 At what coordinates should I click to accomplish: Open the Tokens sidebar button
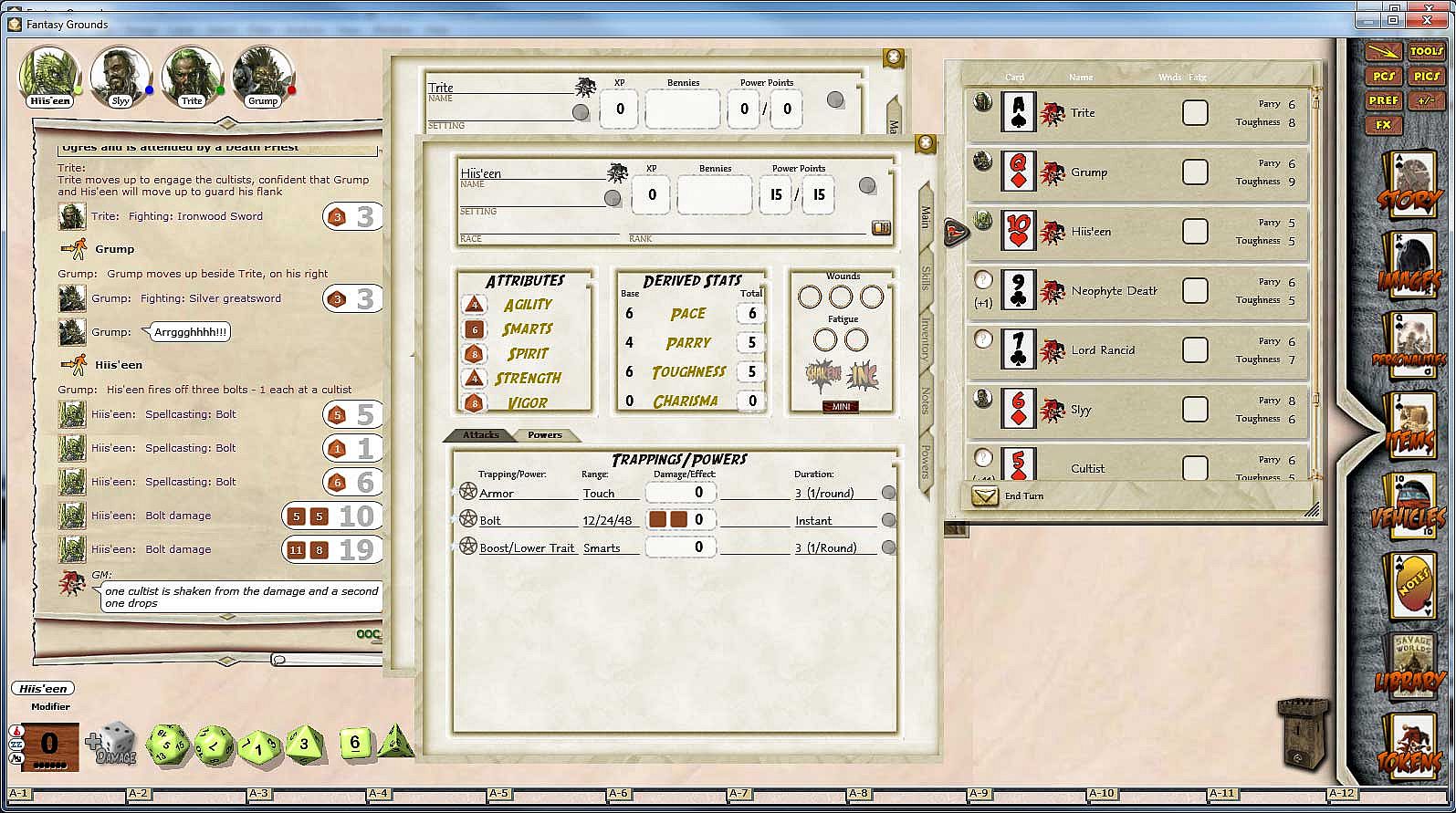(1411, 748)
